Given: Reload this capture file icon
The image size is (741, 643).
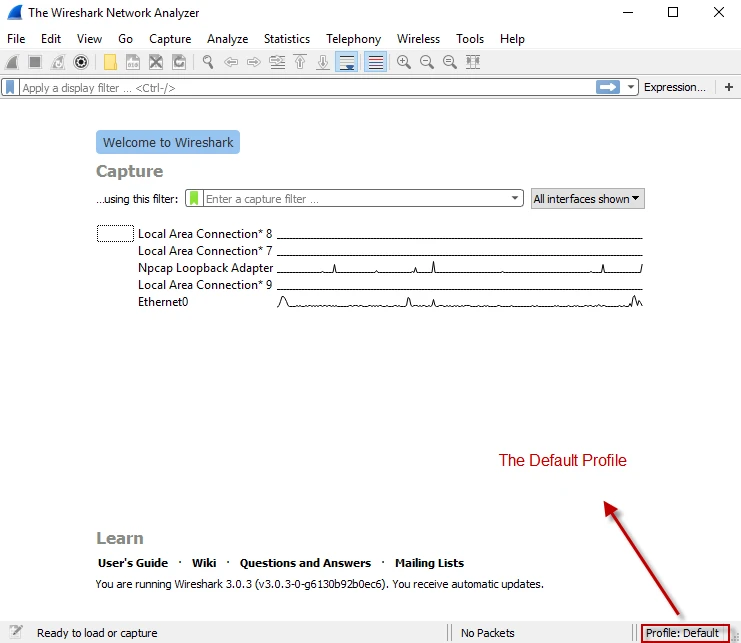Looking at the screenshot, I should click(x=179, y=62).
